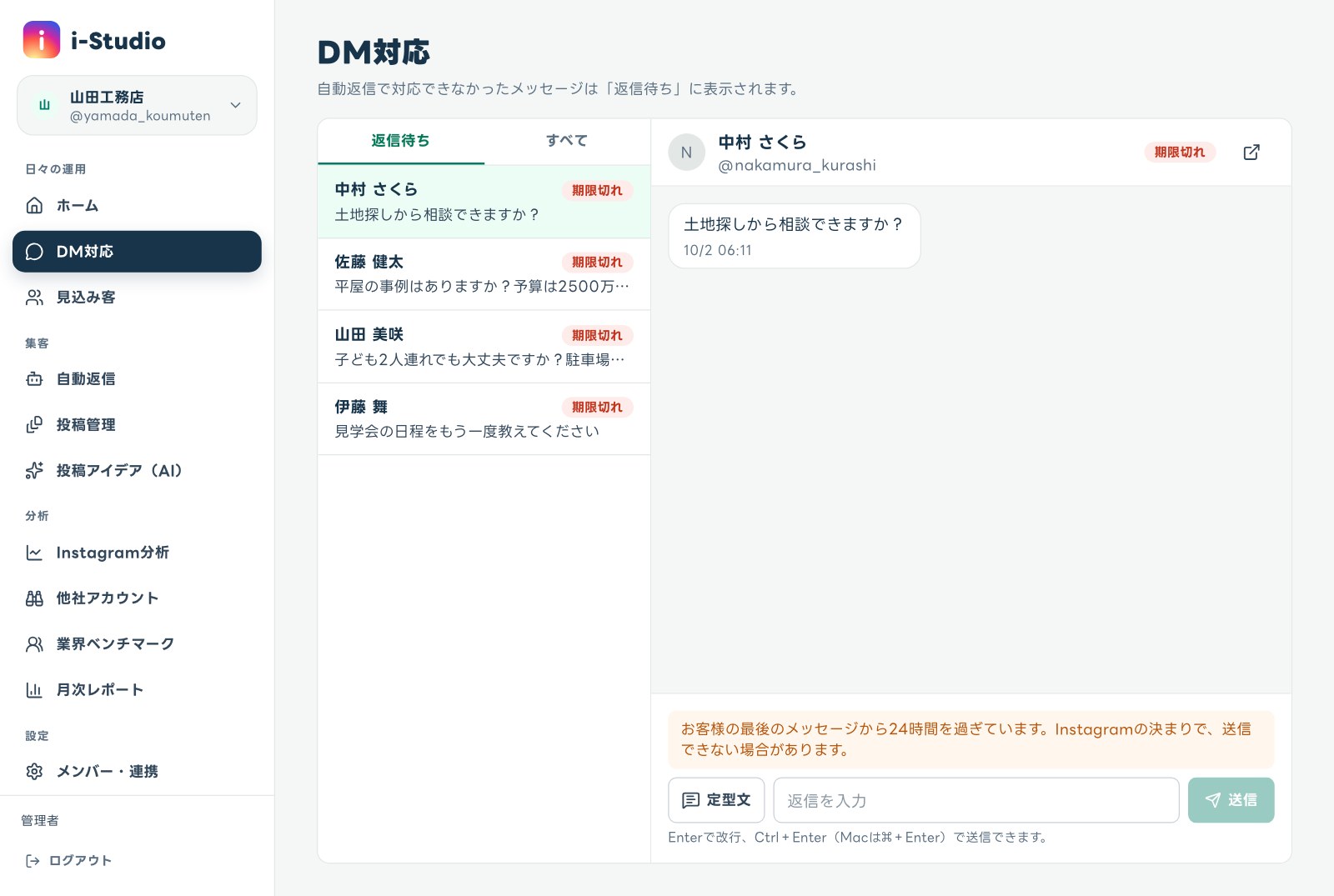Click 期限切れ badge on 佐藤 健太 row
The width and height of the screenshot is (1334, 896).
(x=597, y=263)
